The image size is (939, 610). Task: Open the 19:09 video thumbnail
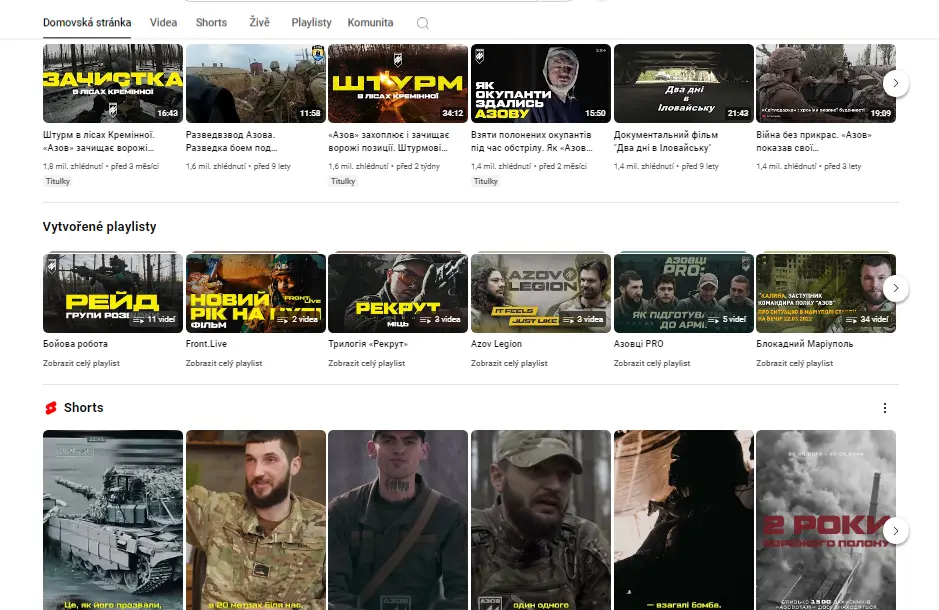tap(826, 83)
